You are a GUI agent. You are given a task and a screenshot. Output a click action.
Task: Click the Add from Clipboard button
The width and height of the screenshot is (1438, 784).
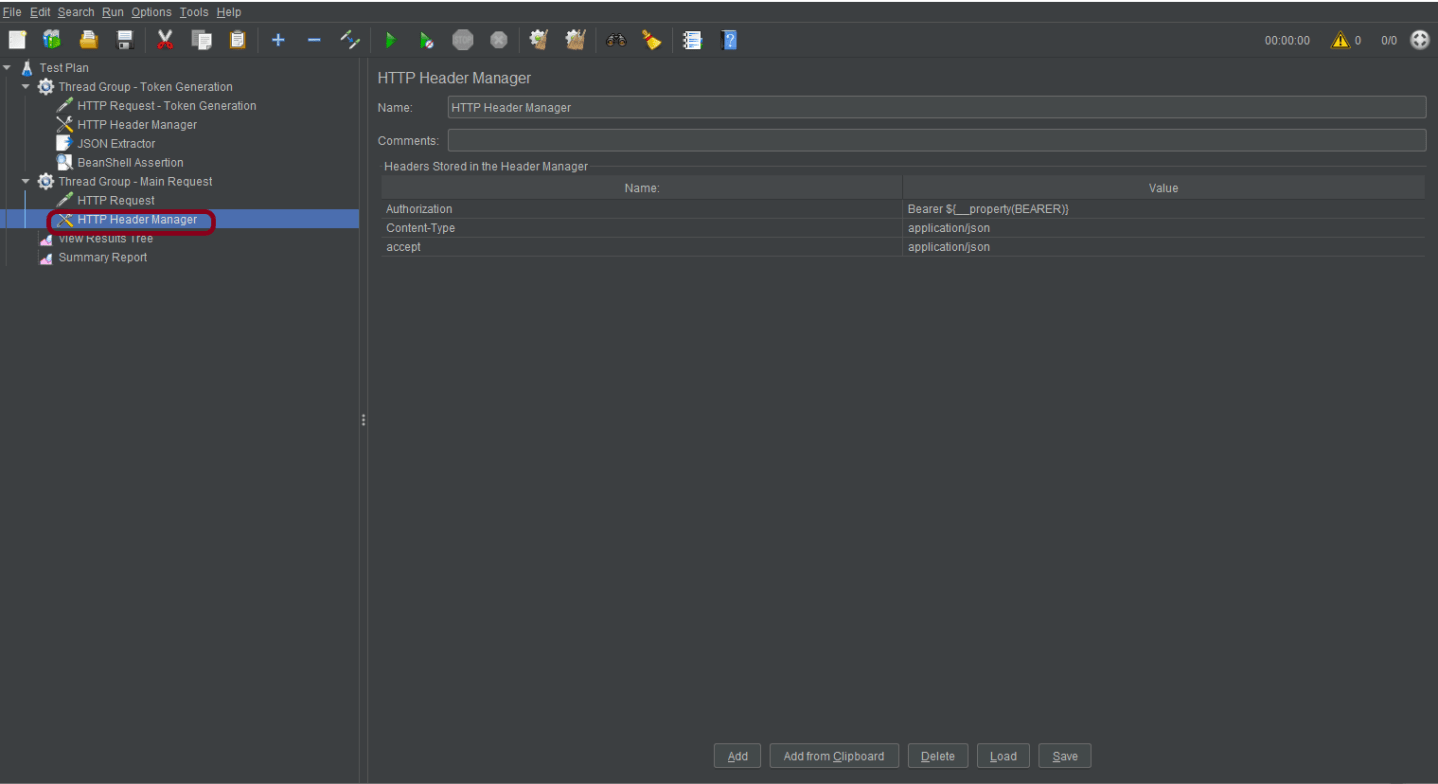point(833,755)
